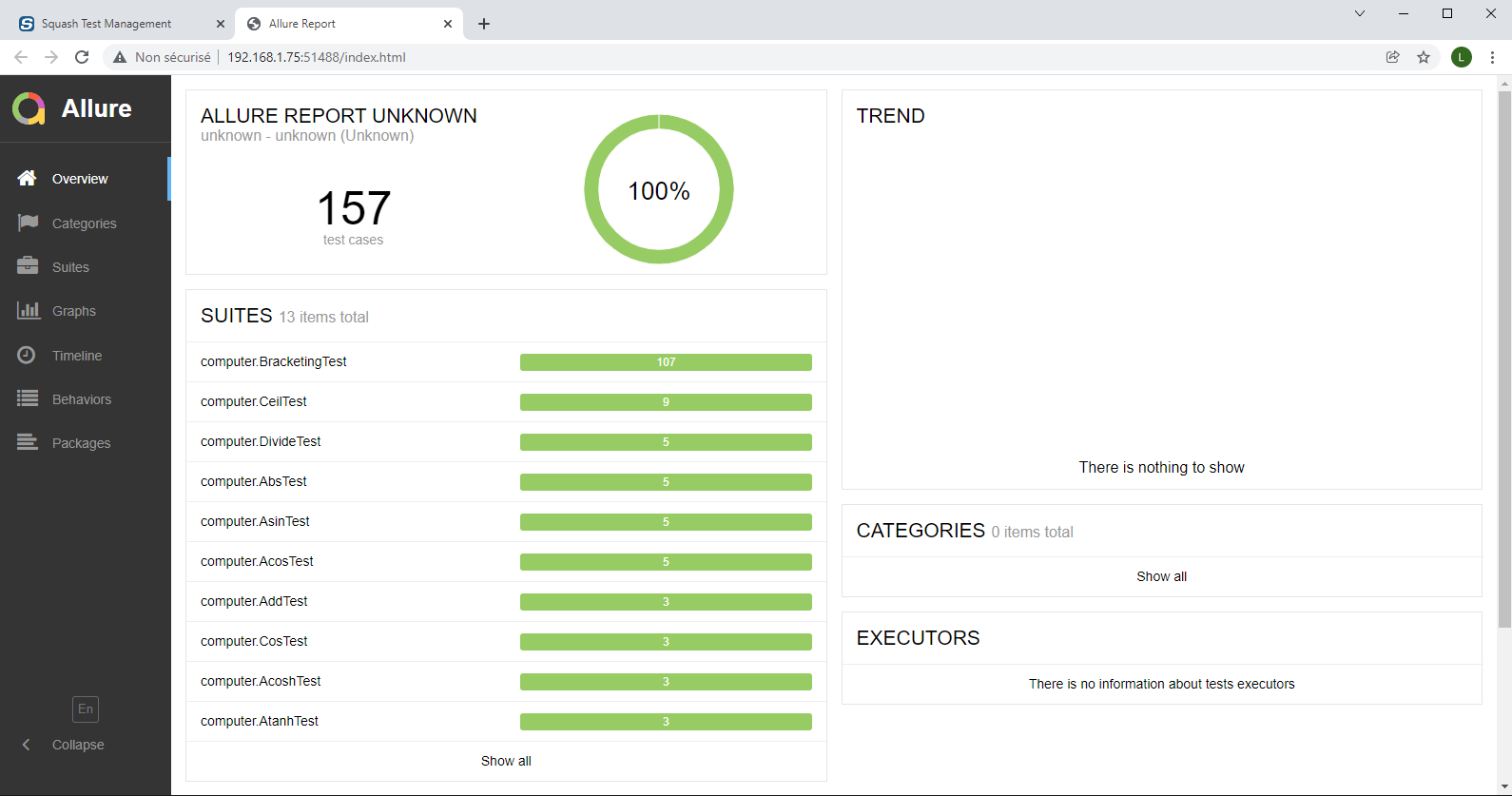Open the Suites briefcase icon
Viewport: 1512px width, 796px height.
point(28,266)
